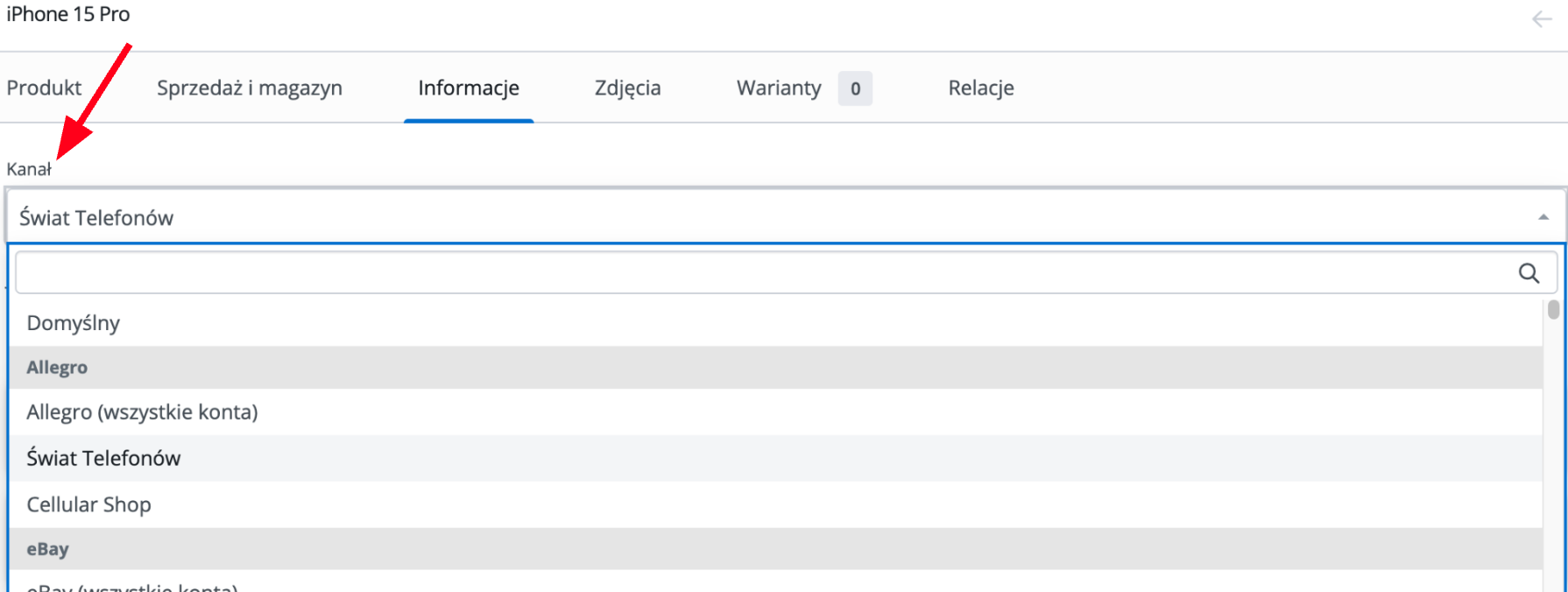Select the Informacje tab

point(469,88)
